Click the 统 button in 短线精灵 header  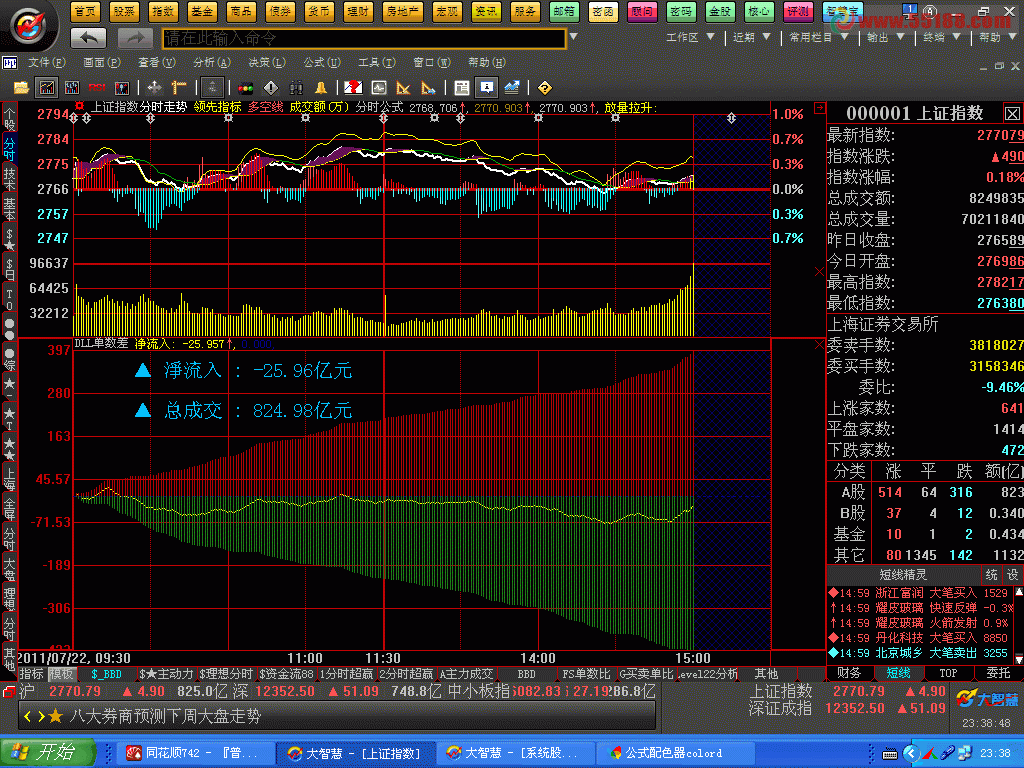pos(992,575)
